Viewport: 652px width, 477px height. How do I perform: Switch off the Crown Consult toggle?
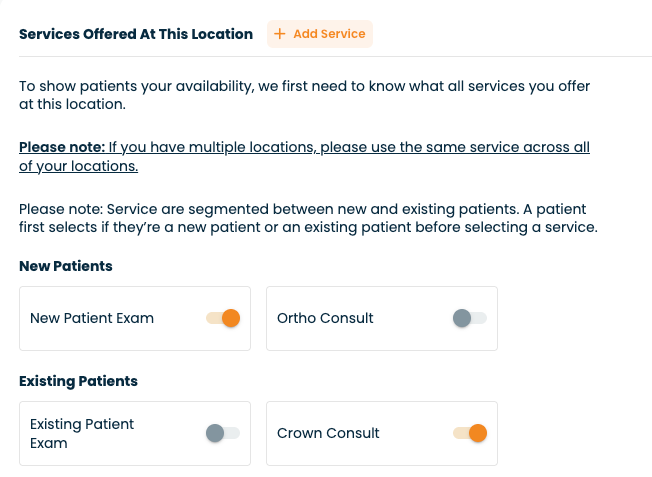[470, 434]
